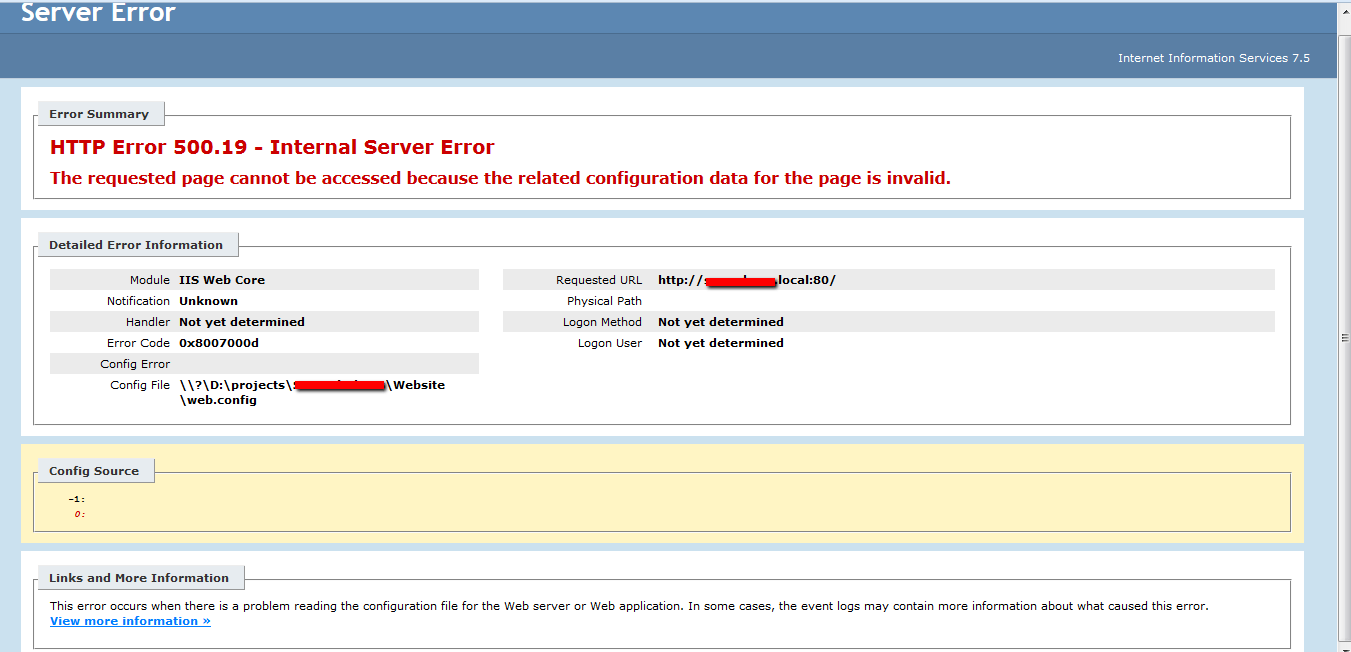
Task: Click the Notification Unknown value
Action: (x=208, y=301)
